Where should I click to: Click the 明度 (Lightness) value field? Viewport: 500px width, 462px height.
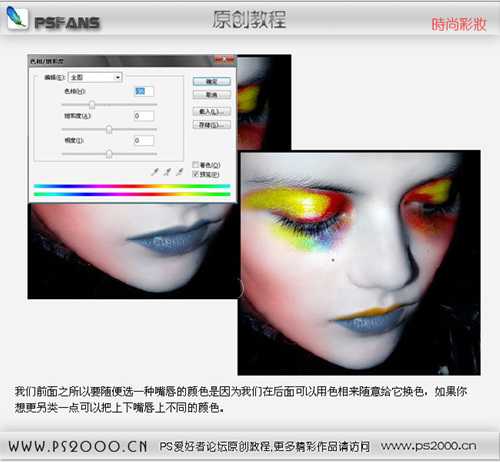pyautogui.click(x=144, y=140)
